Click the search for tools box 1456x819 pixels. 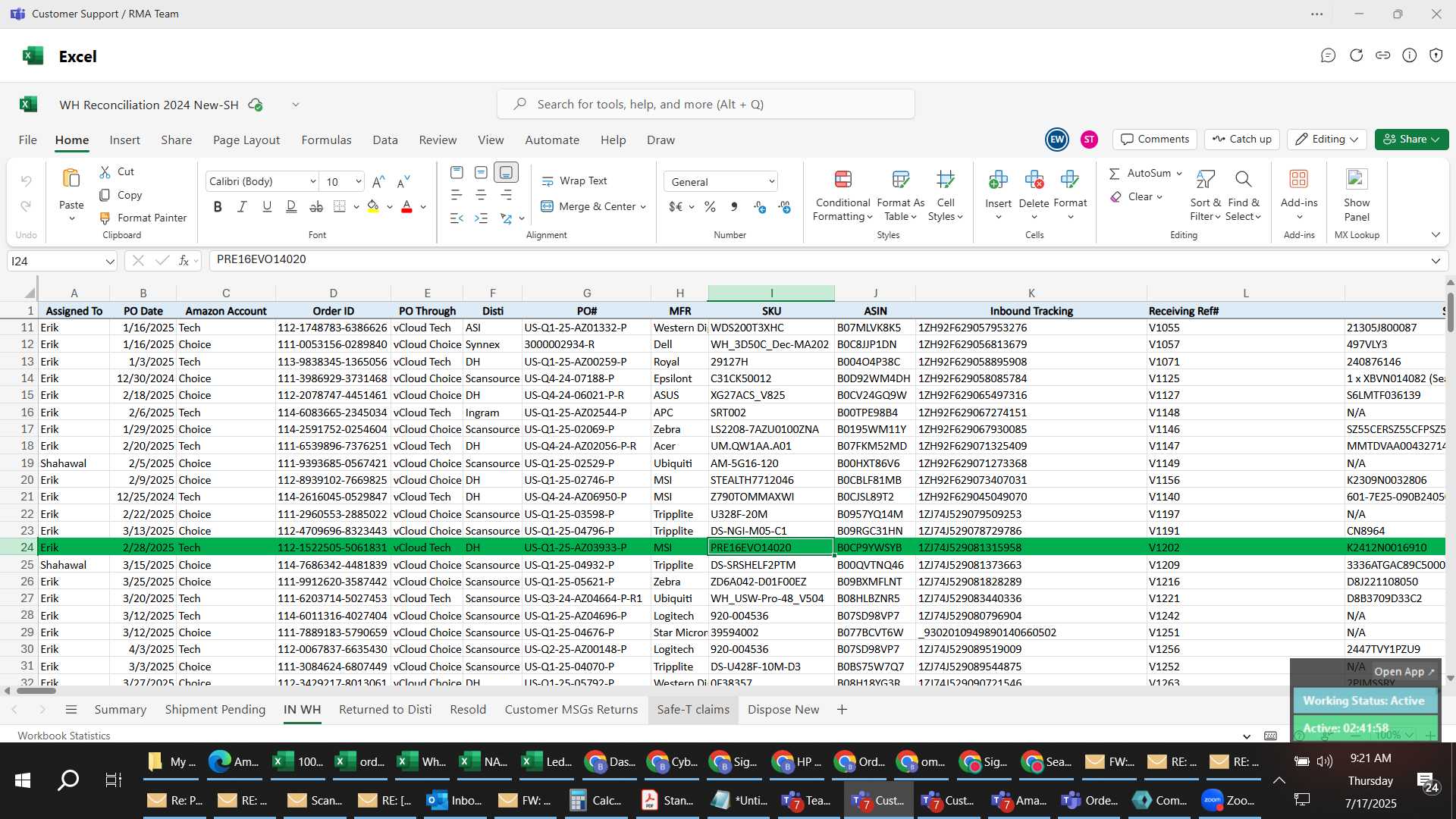coord(705,105)
